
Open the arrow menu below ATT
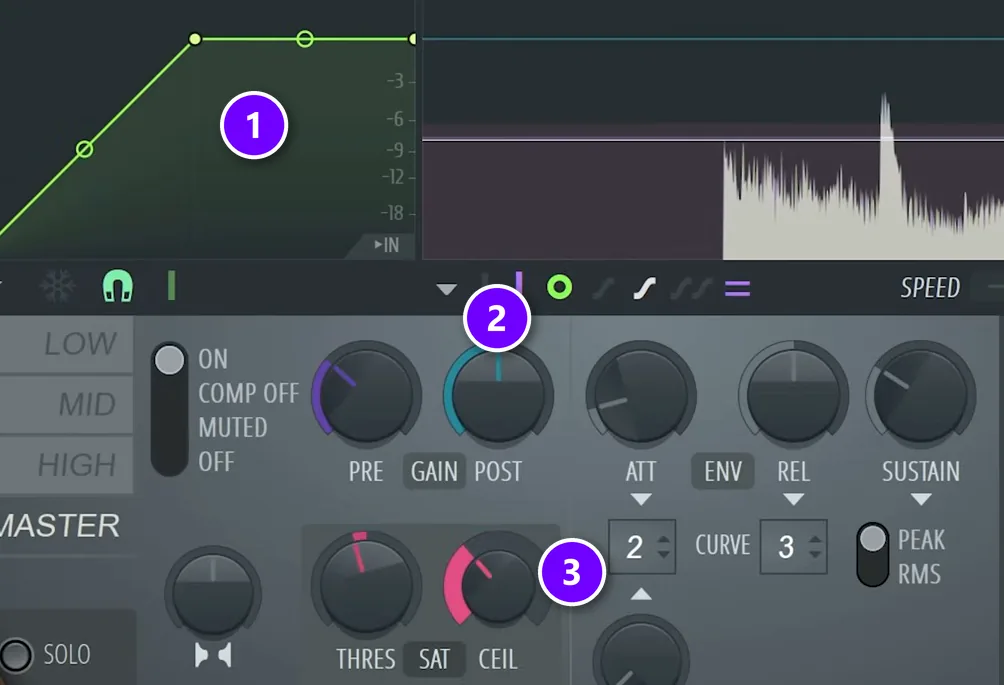640,499
